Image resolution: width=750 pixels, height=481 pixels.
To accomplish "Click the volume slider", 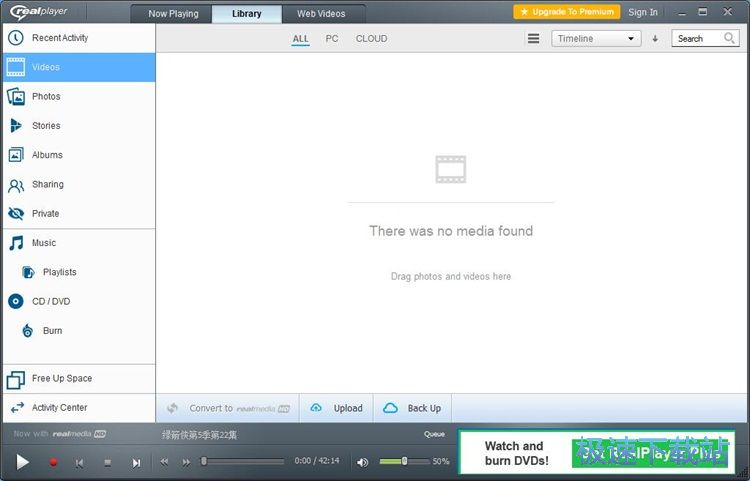I will click(x=404, y=461).
